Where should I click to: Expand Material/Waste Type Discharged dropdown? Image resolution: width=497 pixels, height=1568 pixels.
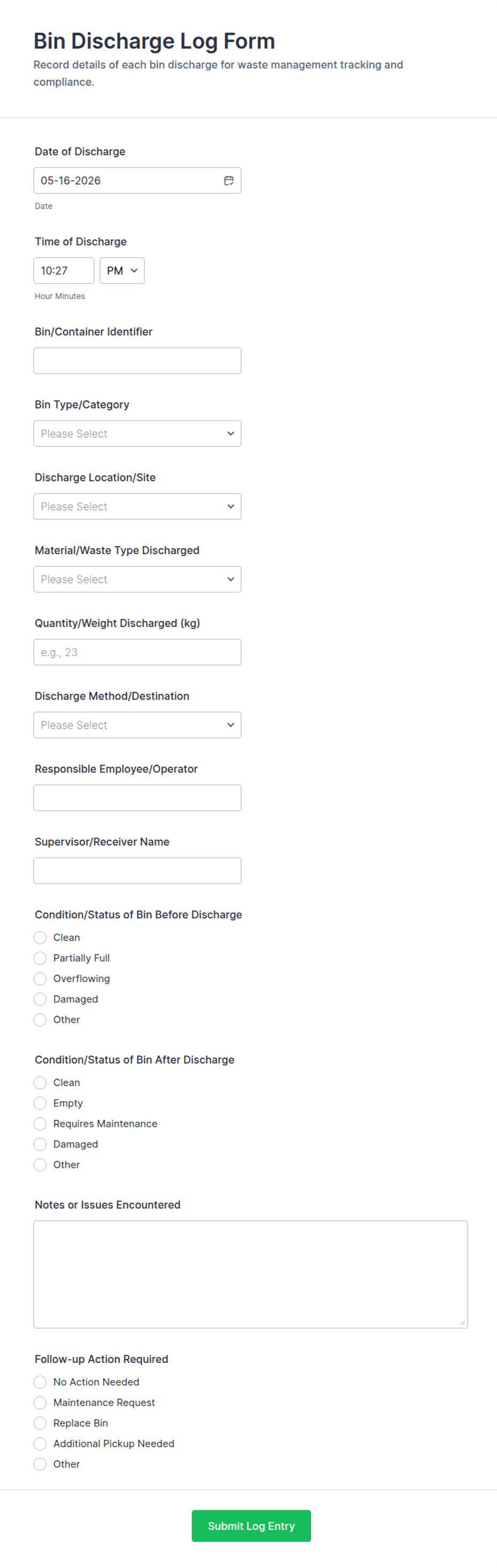(137, 580)
